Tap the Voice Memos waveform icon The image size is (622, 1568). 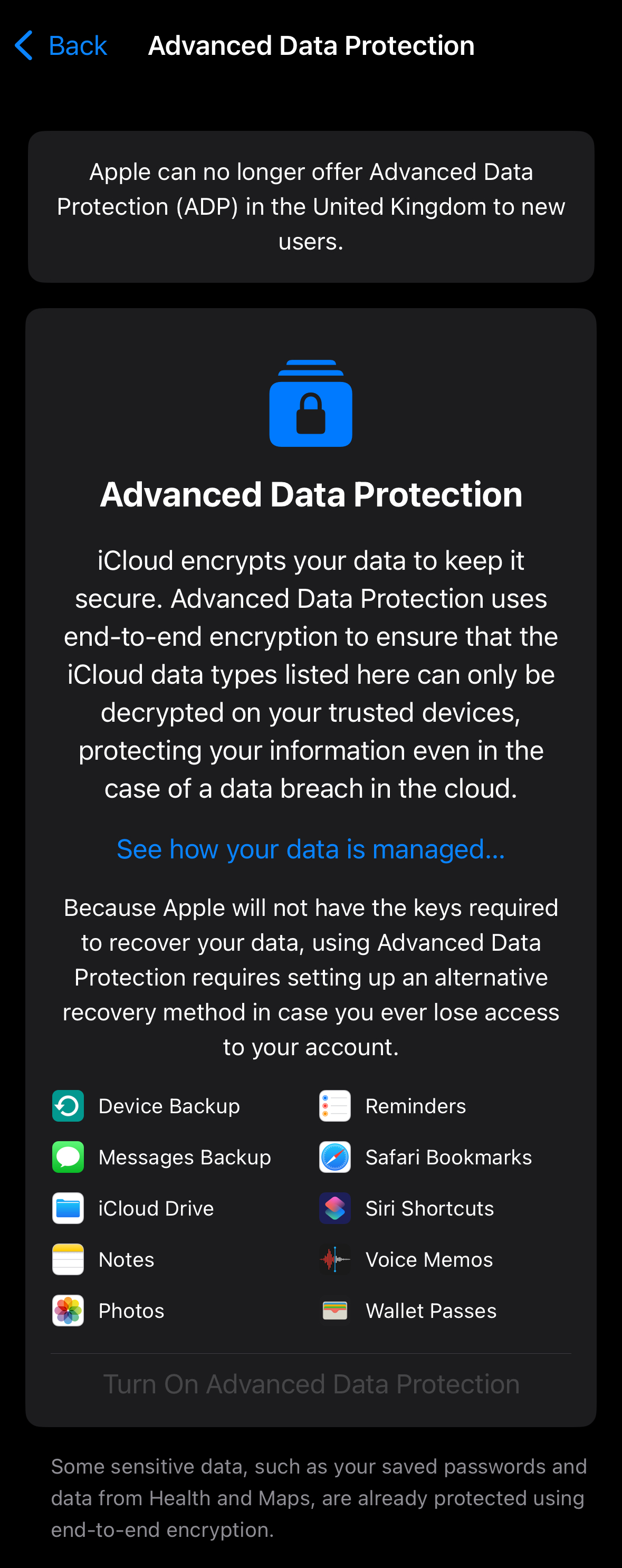point(334,1259)
